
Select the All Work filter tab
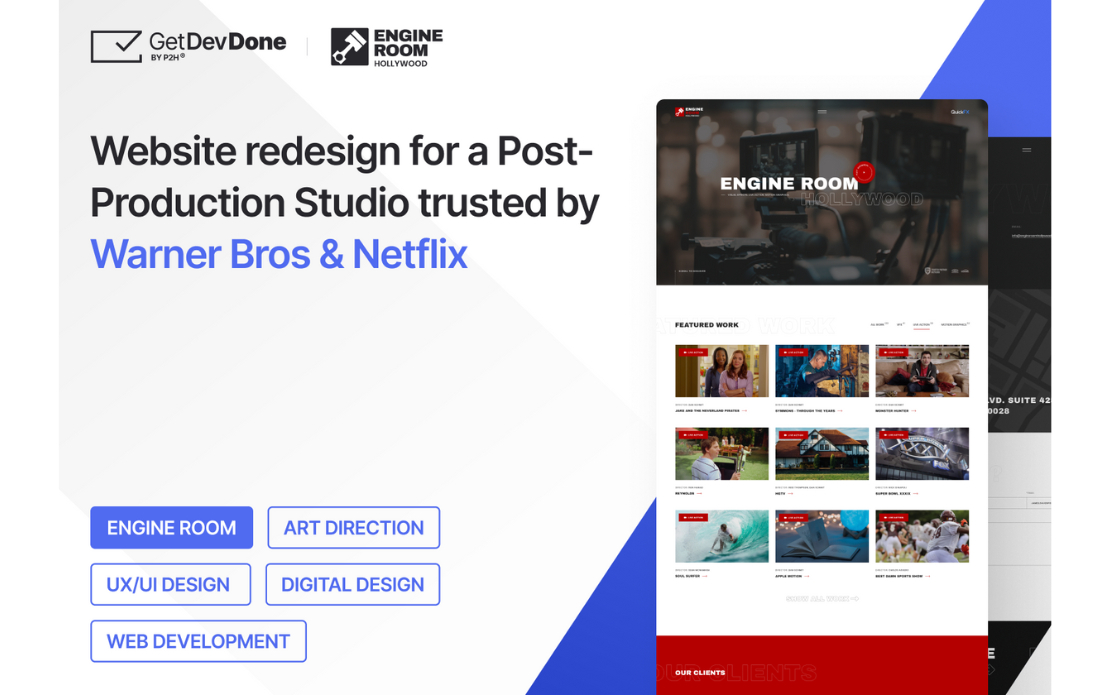point(879,324)
